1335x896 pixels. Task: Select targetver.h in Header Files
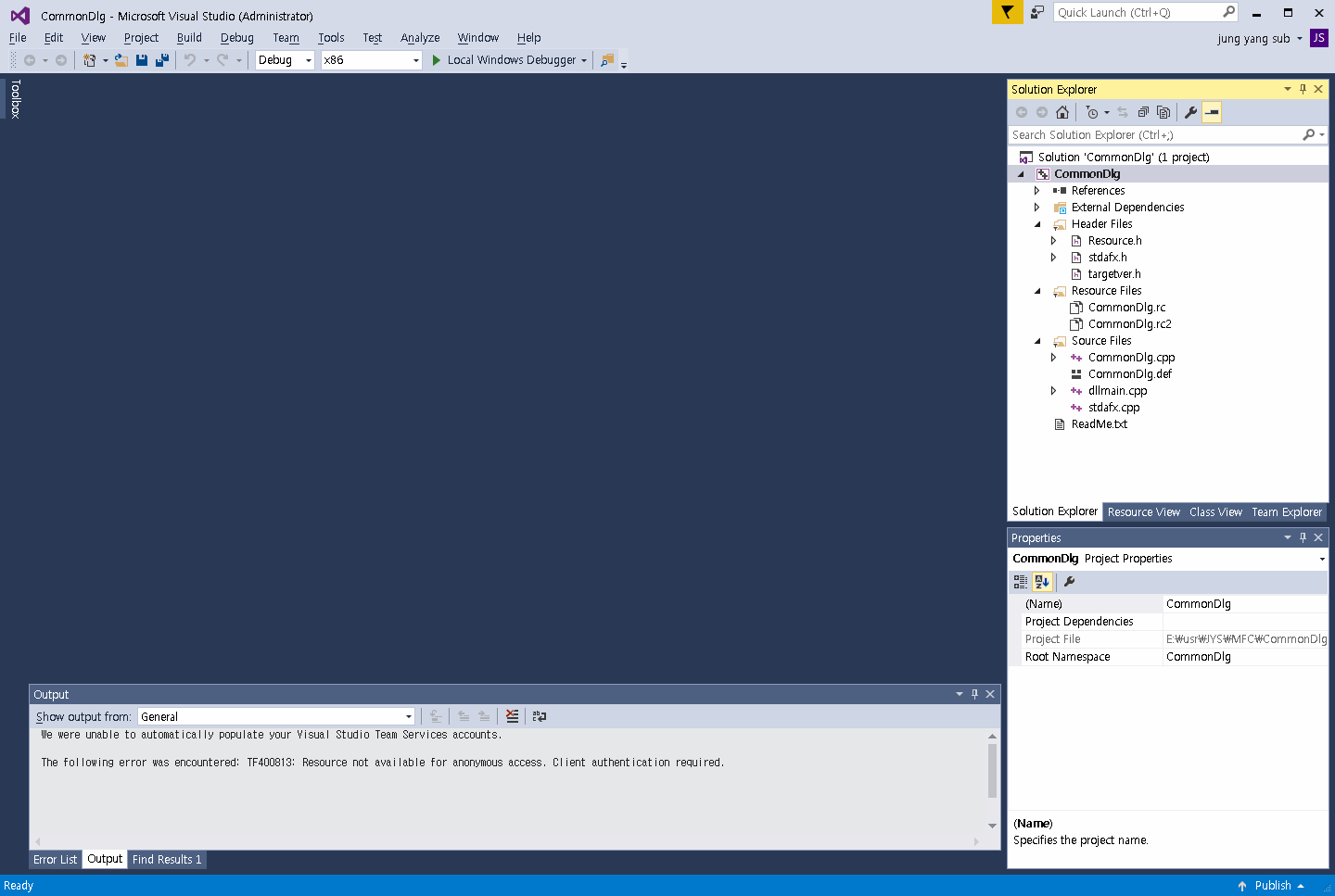(x=1114, y=274)
